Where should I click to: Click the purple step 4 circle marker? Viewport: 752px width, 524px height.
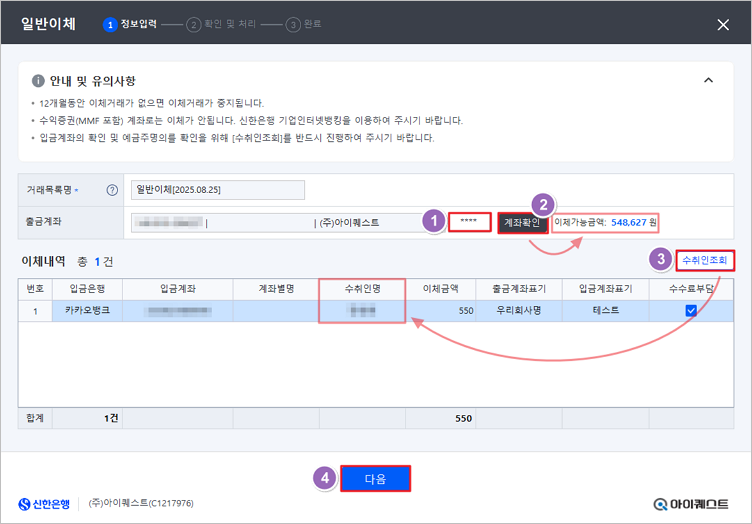pyautogui.click(x=323, y=478)
